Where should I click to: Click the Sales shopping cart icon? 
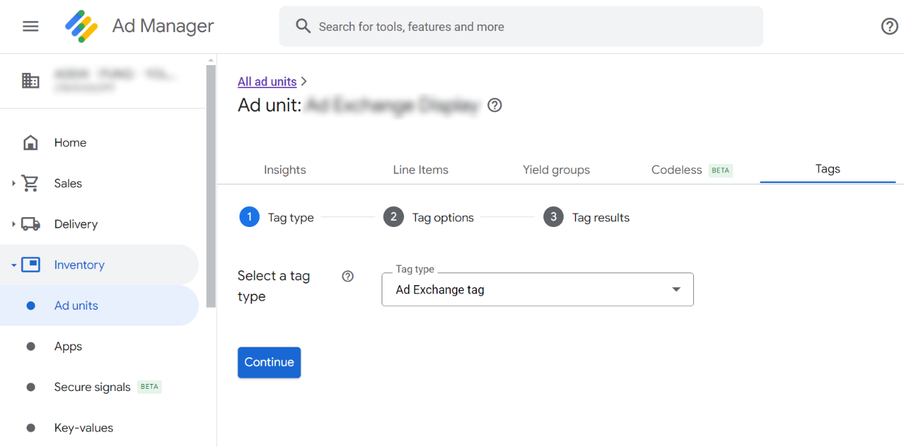point(31,184)
